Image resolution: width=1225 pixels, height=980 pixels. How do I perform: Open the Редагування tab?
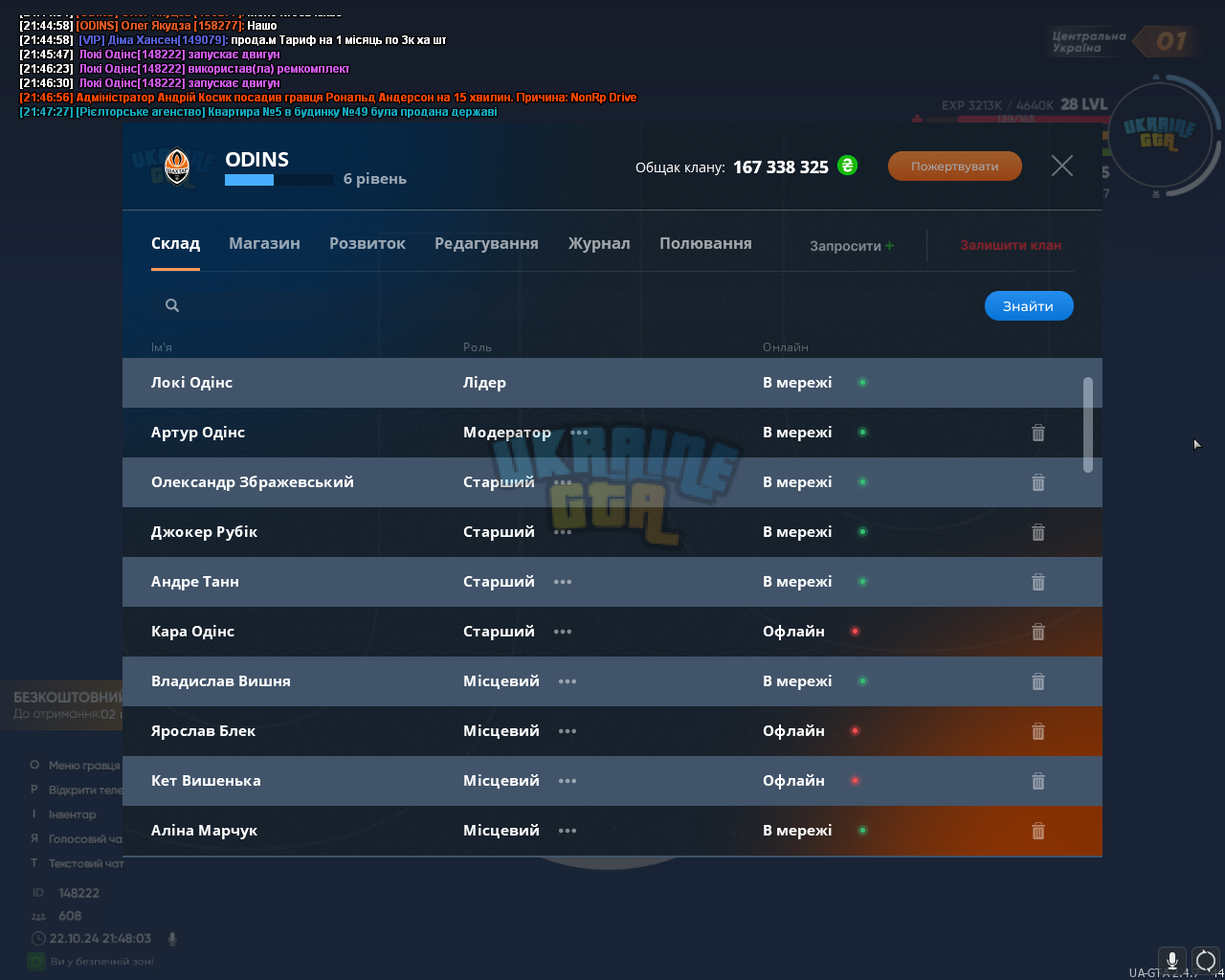[486, 243]
